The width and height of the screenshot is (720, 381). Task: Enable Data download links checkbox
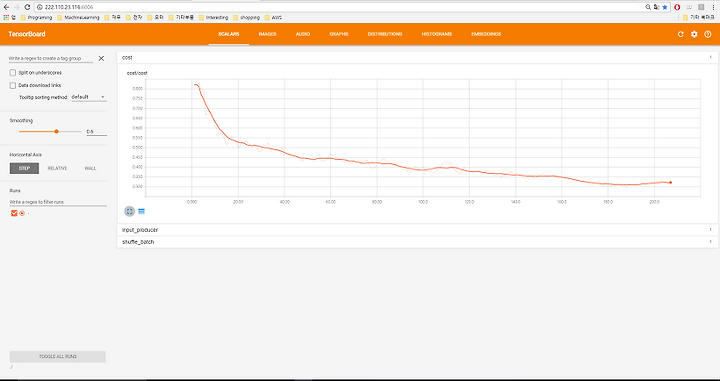tap(13, 85)
